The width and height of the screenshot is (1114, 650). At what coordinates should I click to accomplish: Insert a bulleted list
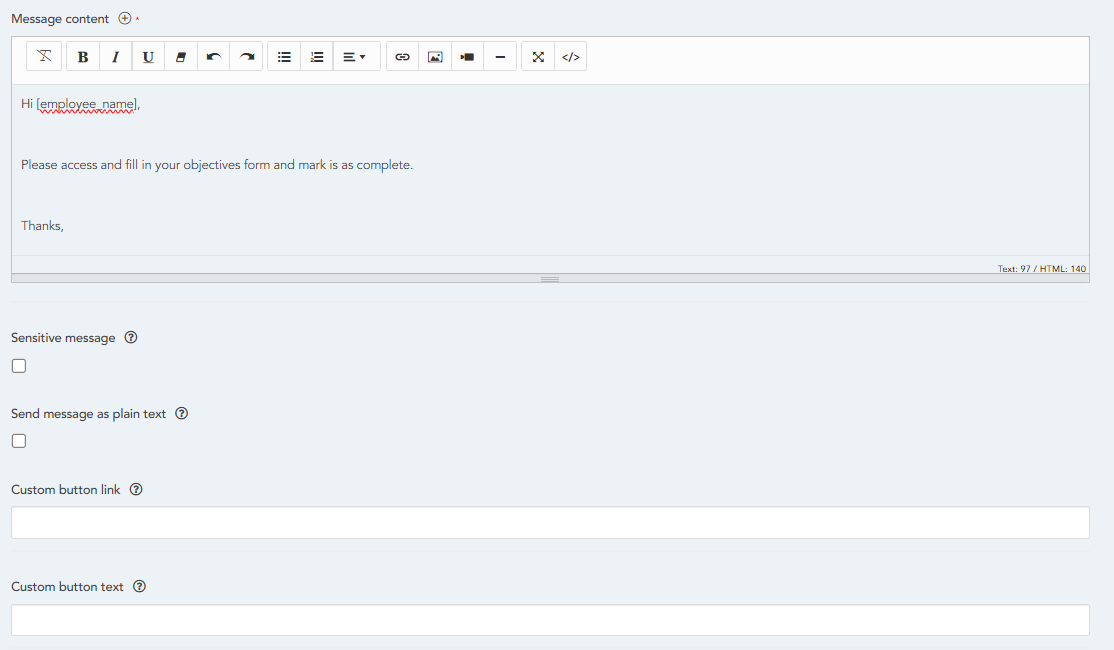pos(284,57)
